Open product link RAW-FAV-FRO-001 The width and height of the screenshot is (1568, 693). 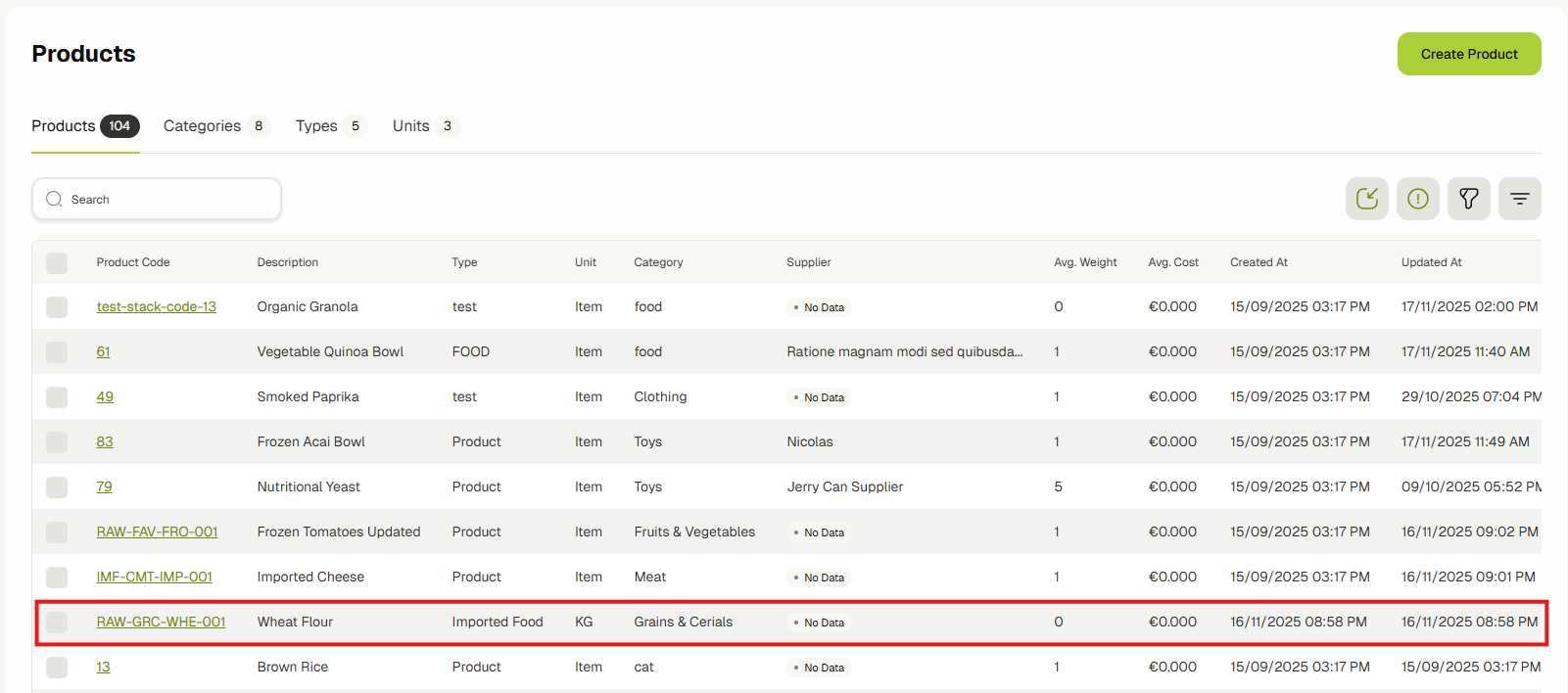(157, 531)
